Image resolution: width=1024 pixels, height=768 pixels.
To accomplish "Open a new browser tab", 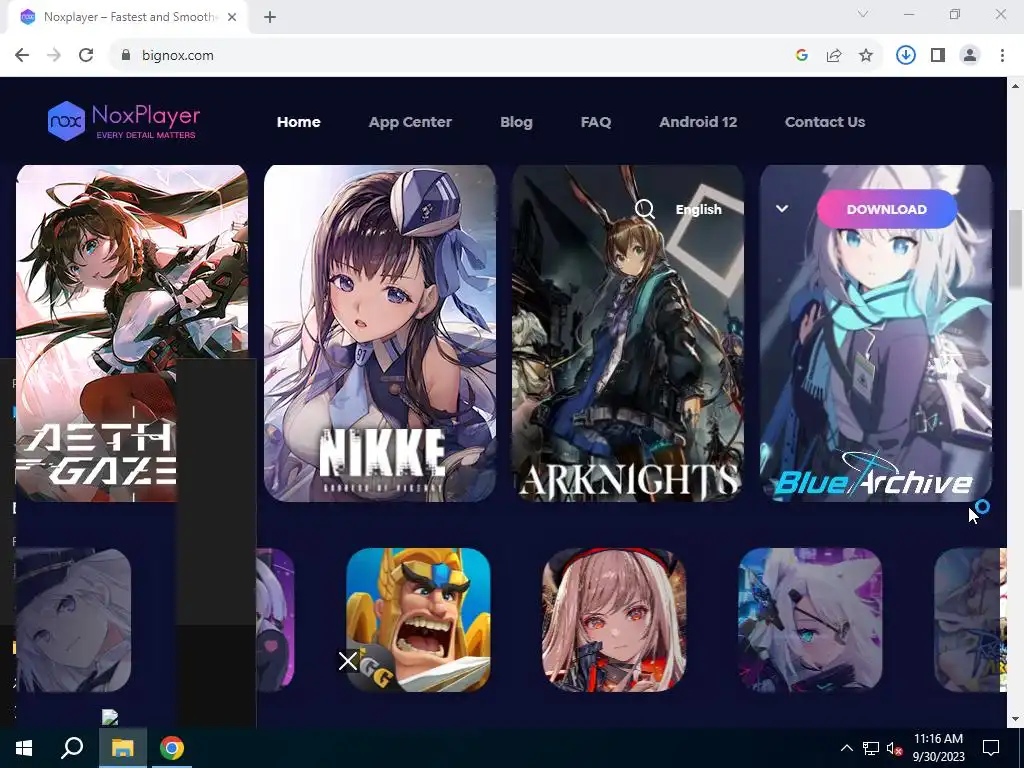I will click(270, 17).
